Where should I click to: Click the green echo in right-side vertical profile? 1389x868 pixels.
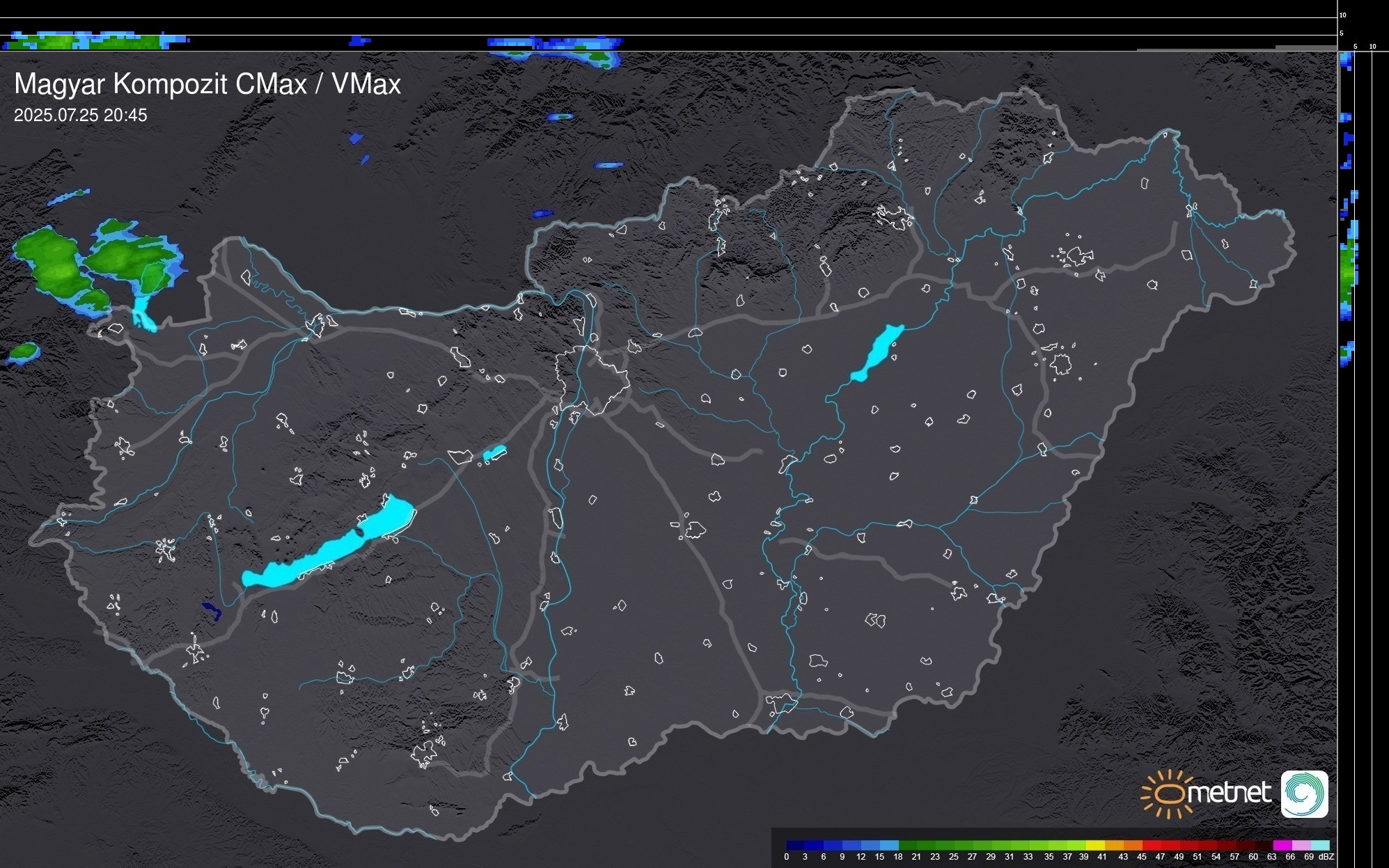click(1348, 271)
